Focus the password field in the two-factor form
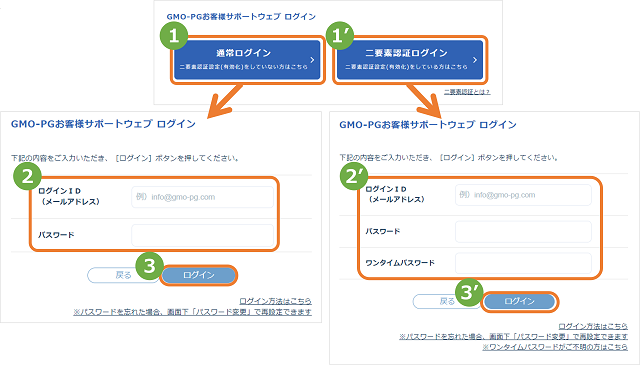 (523, 231)
